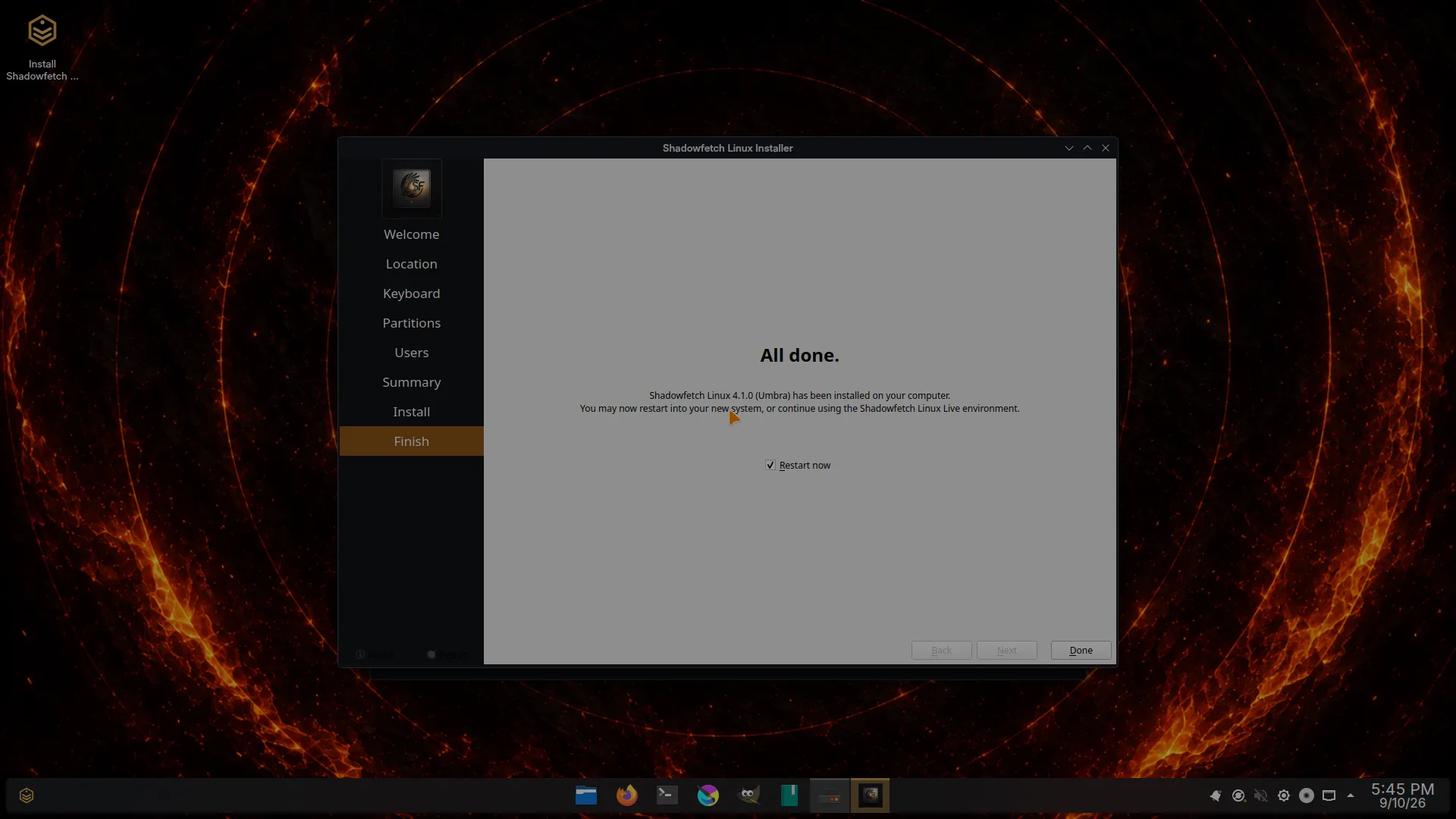
Task: Click the Done button
Action: [1081, 651]
